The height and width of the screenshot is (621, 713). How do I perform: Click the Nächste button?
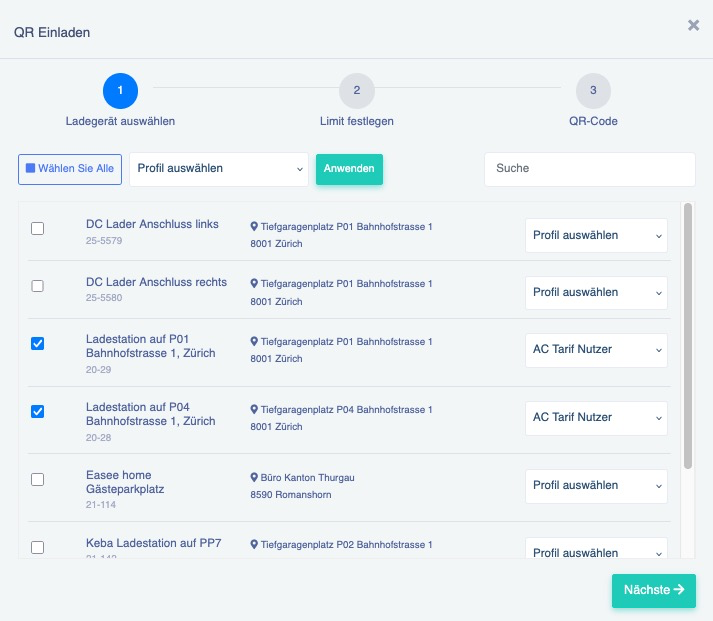pos(653,590)
